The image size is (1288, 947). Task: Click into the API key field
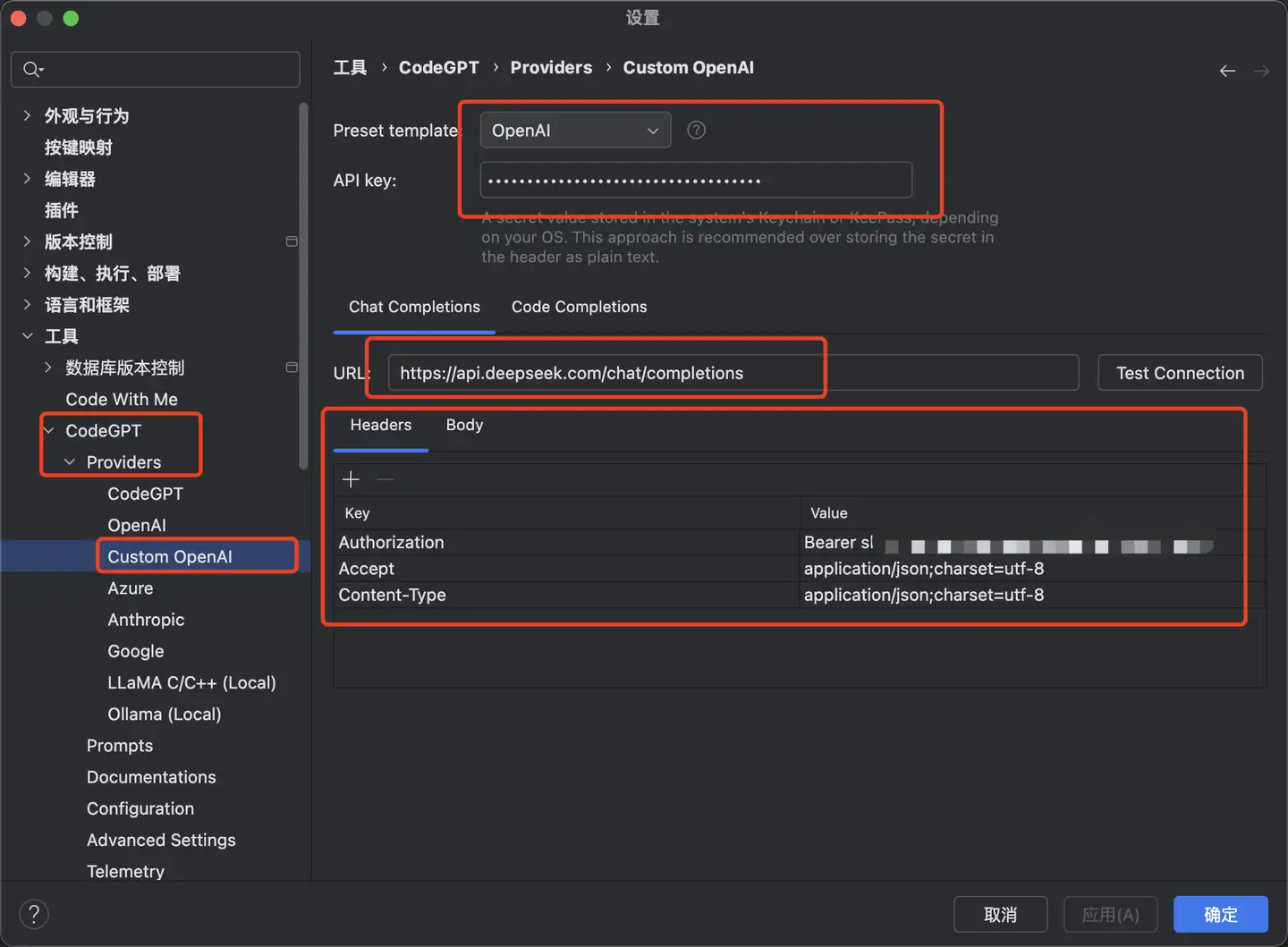pos(696,180)
